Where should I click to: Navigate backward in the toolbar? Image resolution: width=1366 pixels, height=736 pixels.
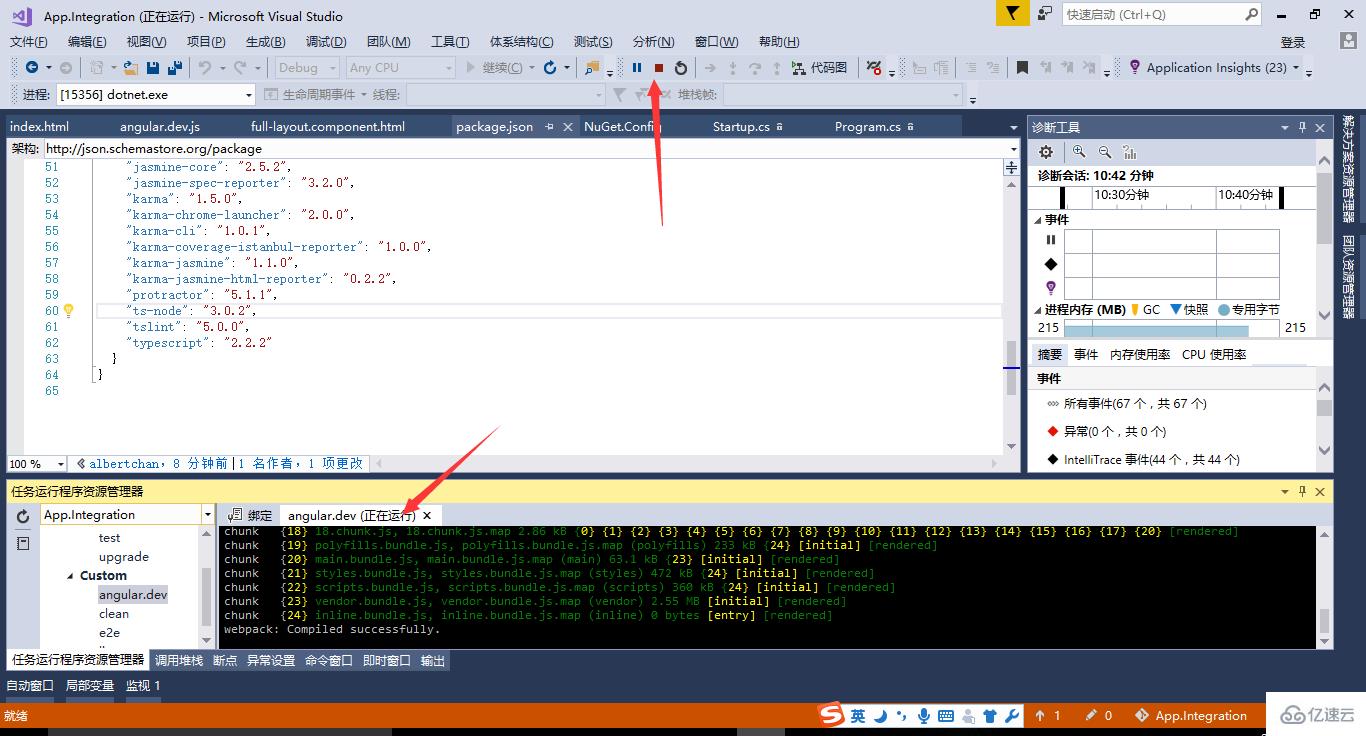coord(32,68)
